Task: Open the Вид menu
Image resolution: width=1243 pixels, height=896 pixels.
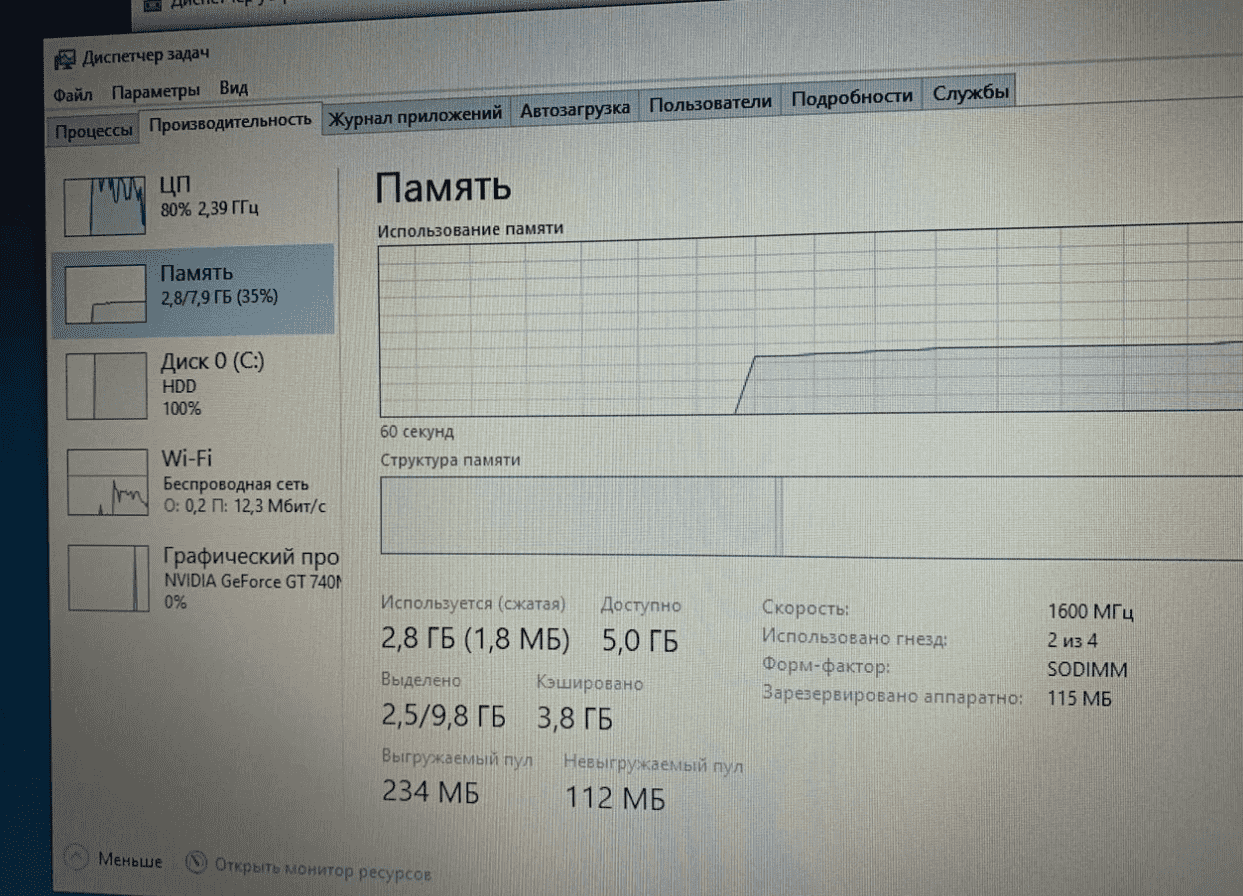Action: pyautogui.click(x=233, y=88)
